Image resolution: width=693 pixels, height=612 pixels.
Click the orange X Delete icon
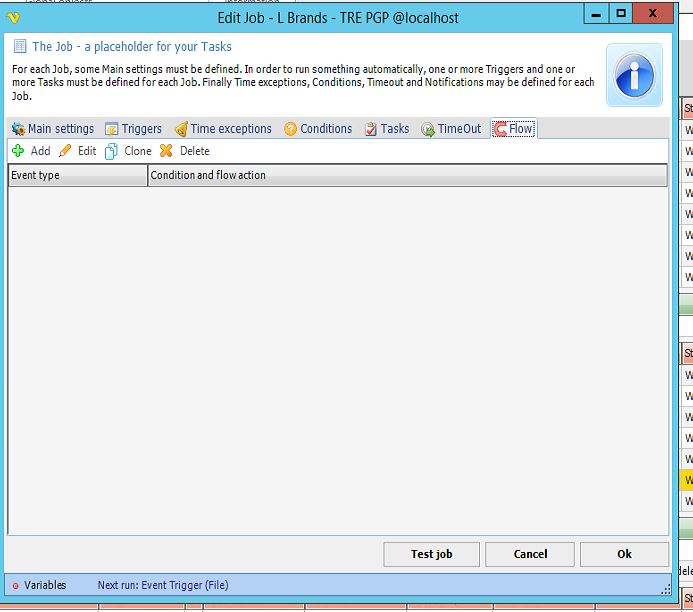pos(166,151)
